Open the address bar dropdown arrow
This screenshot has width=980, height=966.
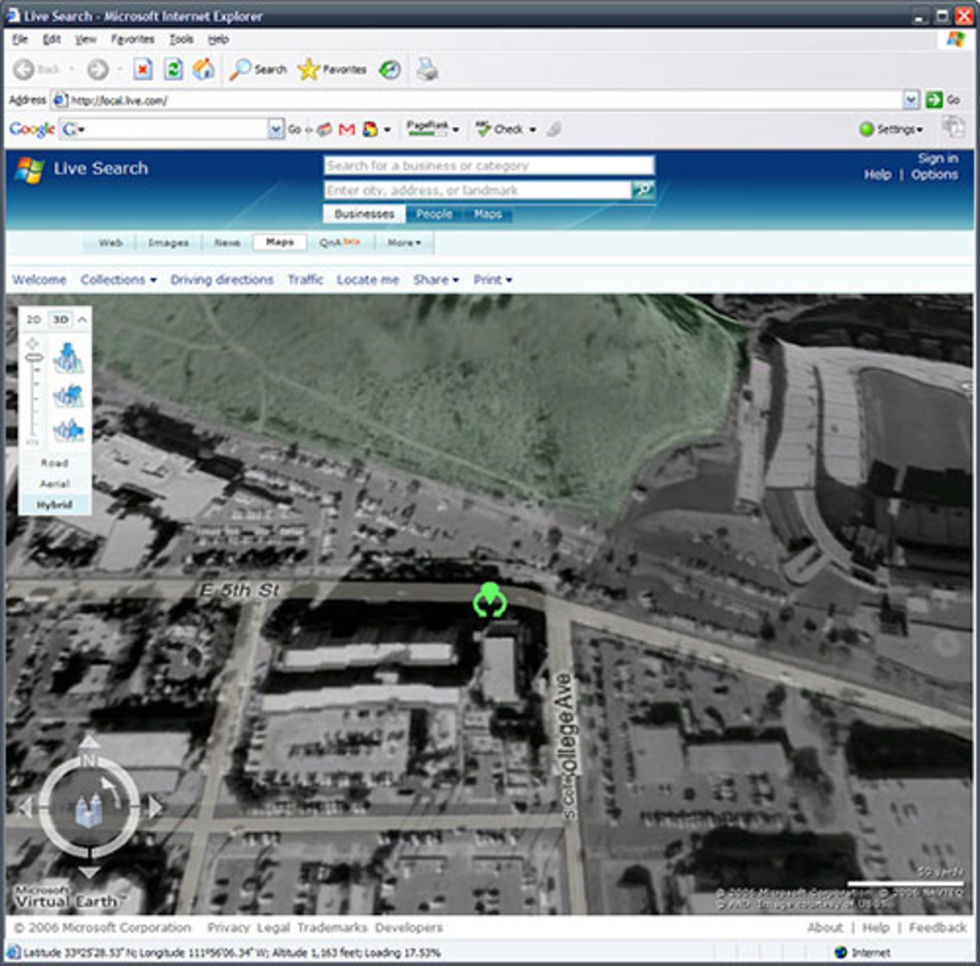910,100
